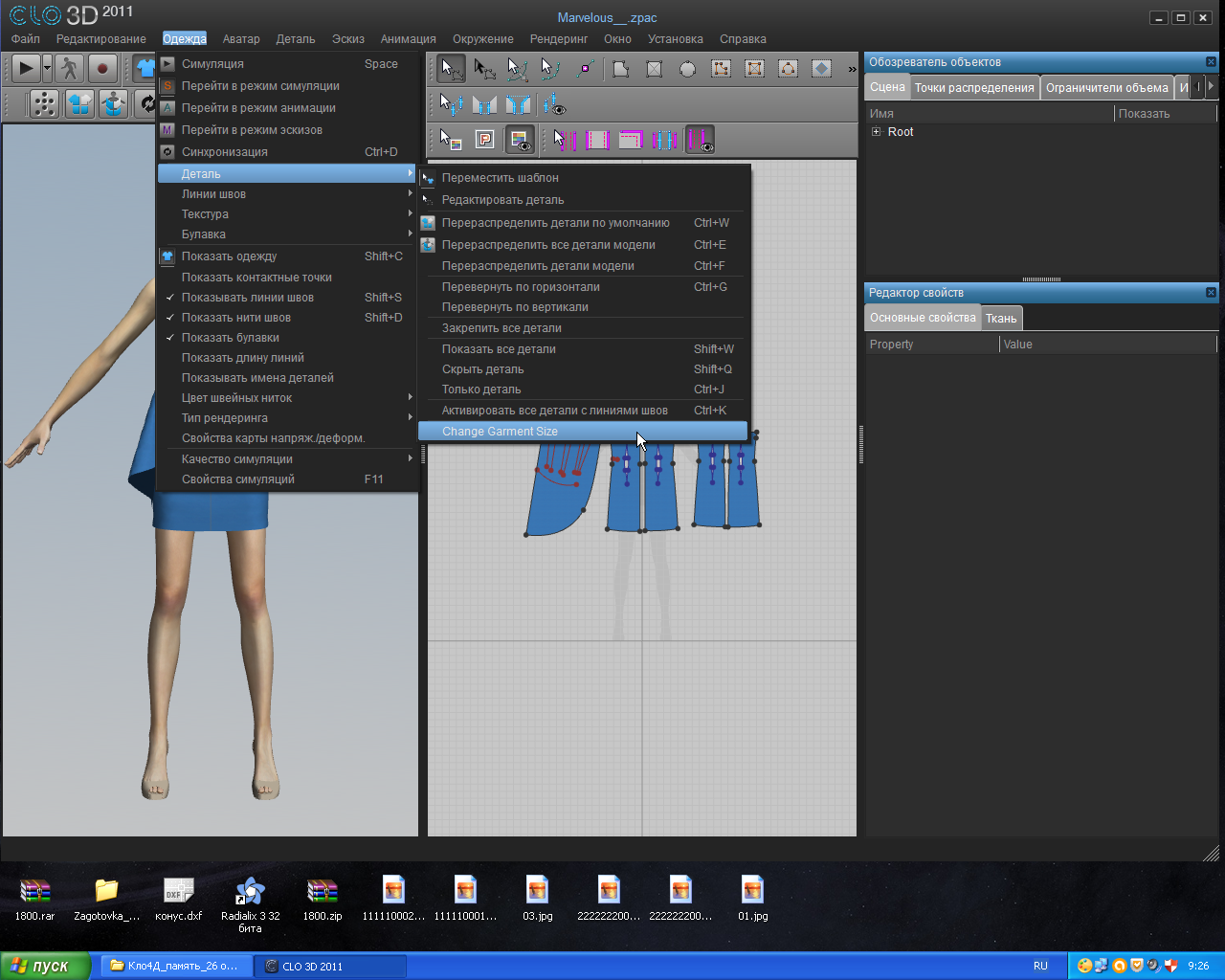Expand the Root tree node
Screen dimensions: 1225x980
pos(876,132)
